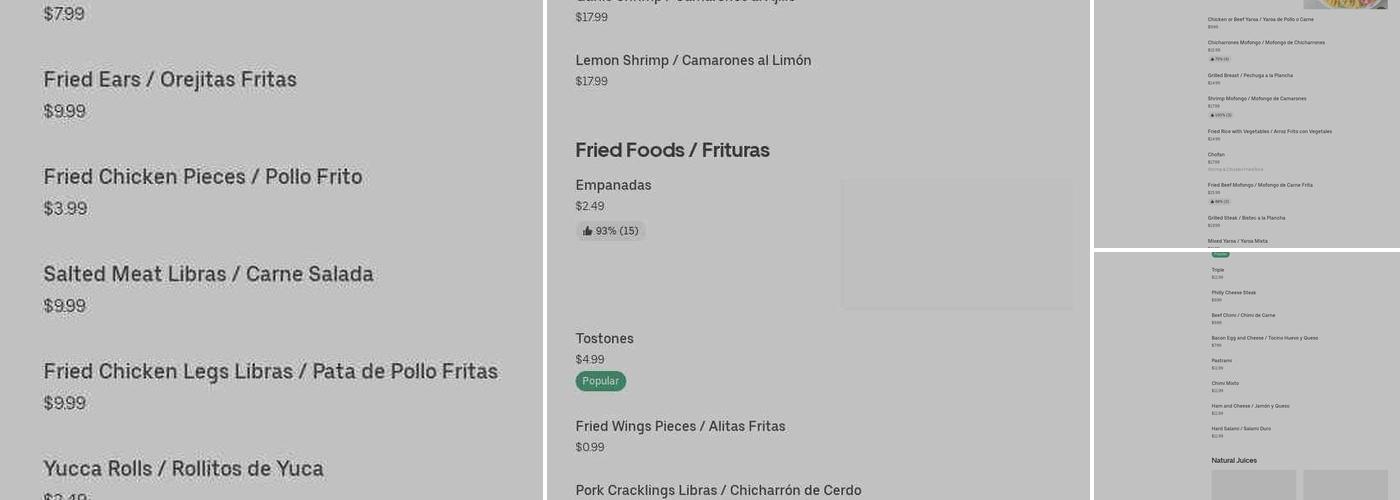Open the Philly Cheese Steak item

tap(1233, 293)
